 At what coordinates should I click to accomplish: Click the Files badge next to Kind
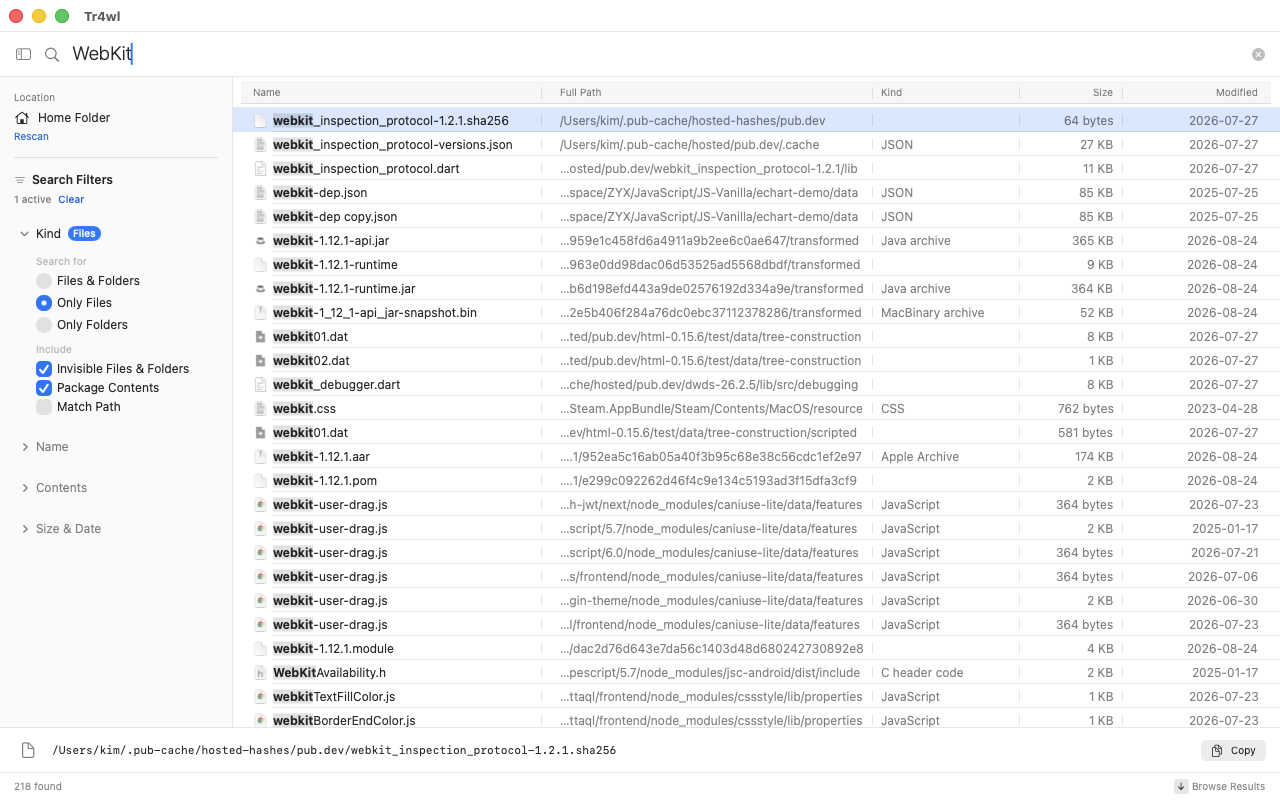[x=84, y=234]
